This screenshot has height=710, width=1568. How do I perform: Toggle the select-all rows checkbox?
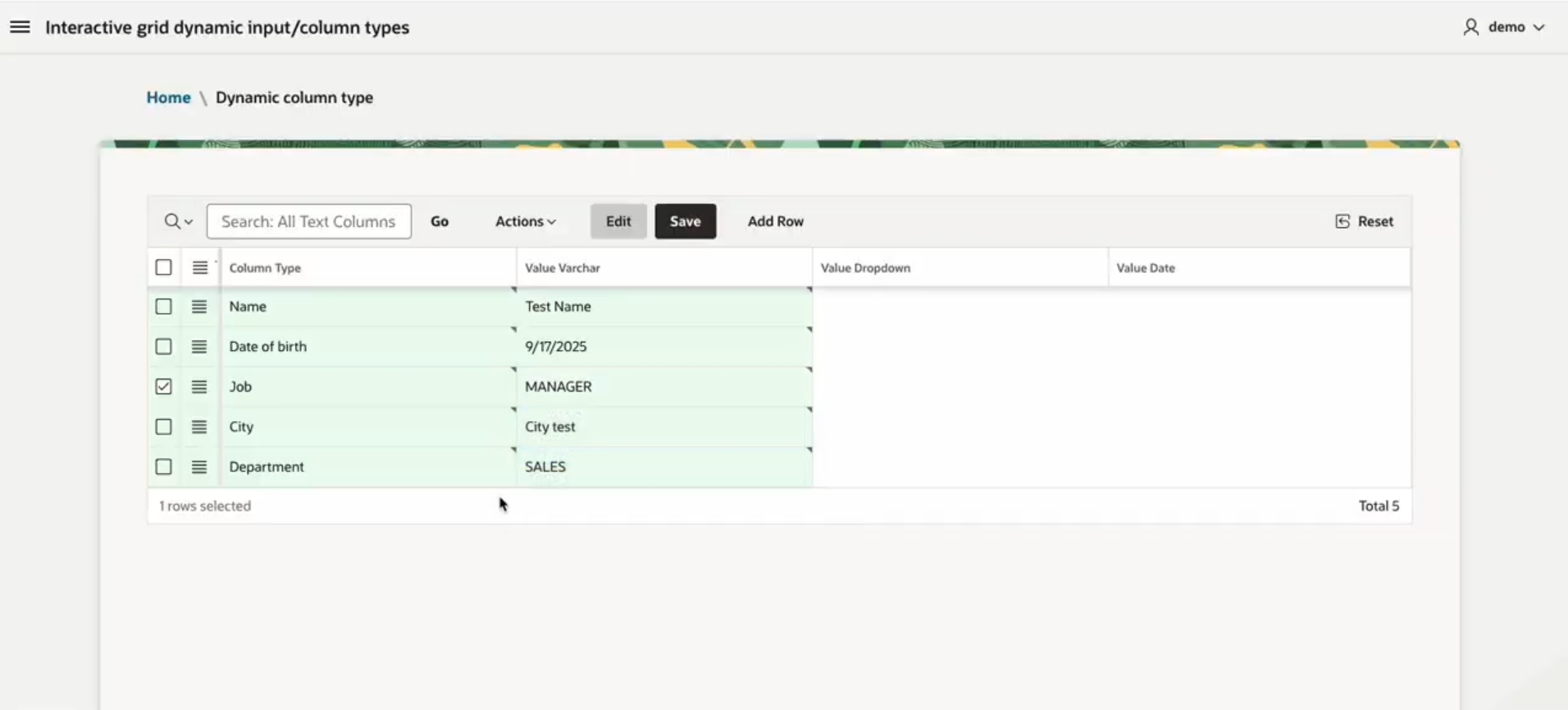tap(164, 268)
